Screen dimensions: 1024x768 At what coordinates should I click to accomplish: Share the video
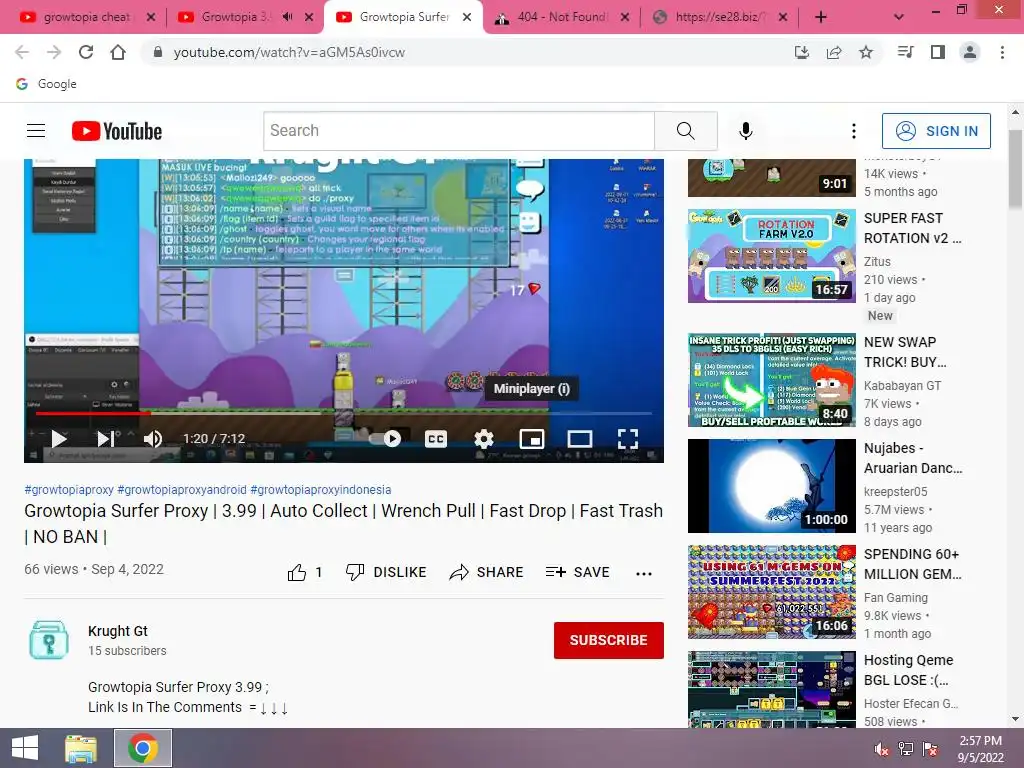tap(487, 573)
